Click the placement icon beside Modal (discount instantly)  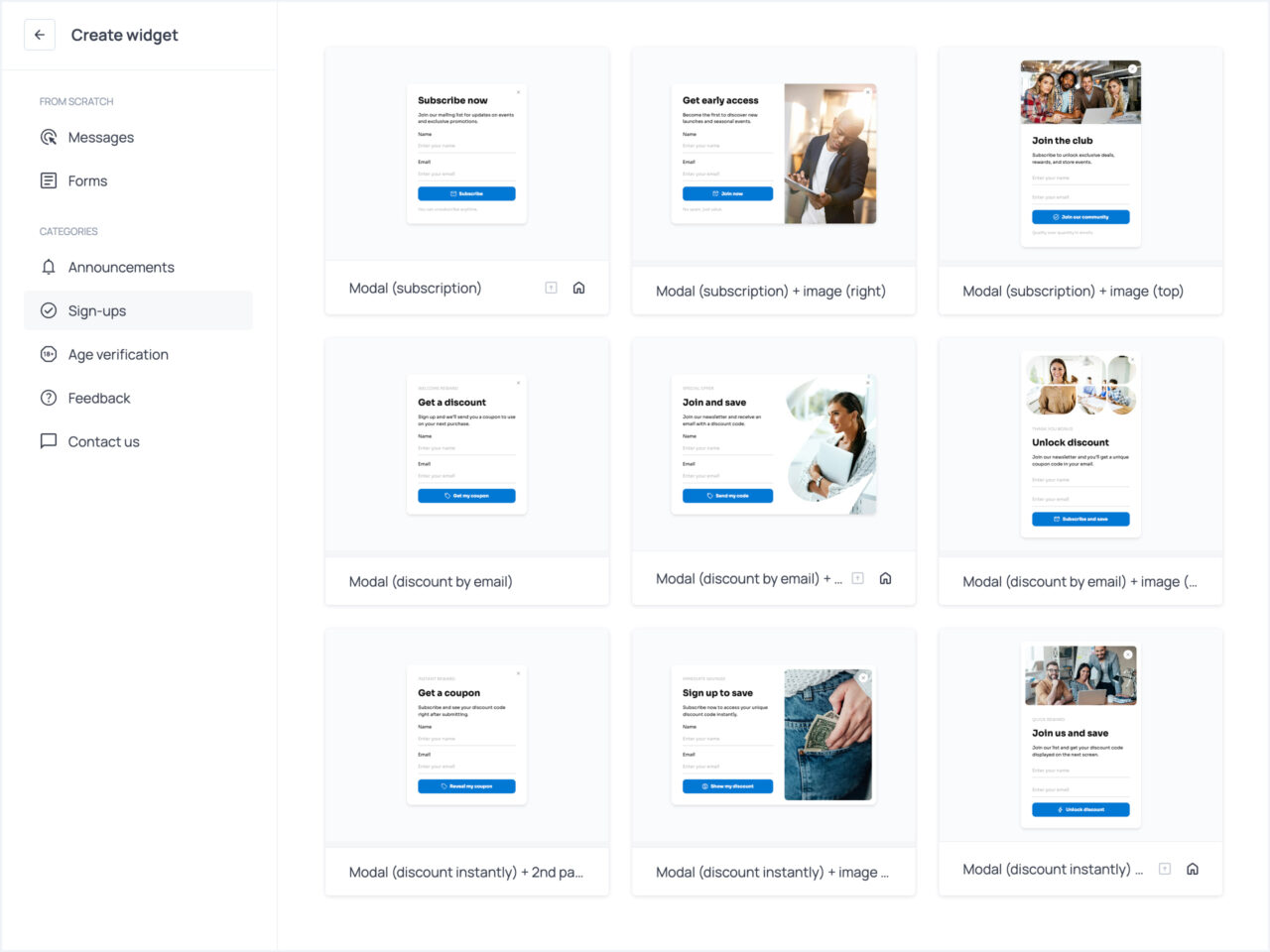(x=1165, y=869)
